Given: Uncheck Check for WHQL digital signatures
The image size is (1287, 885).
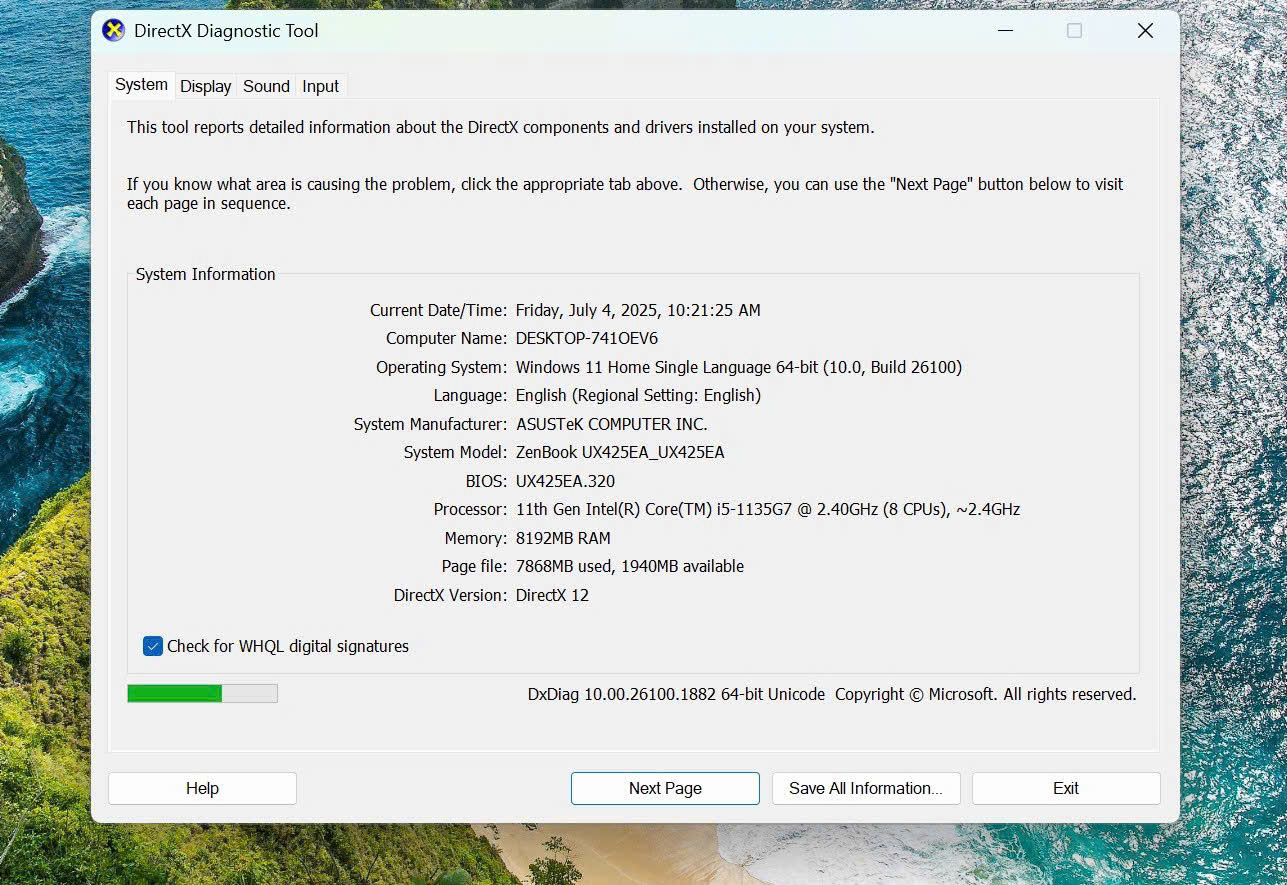Looking at the screenshot, I should [153, 646].
